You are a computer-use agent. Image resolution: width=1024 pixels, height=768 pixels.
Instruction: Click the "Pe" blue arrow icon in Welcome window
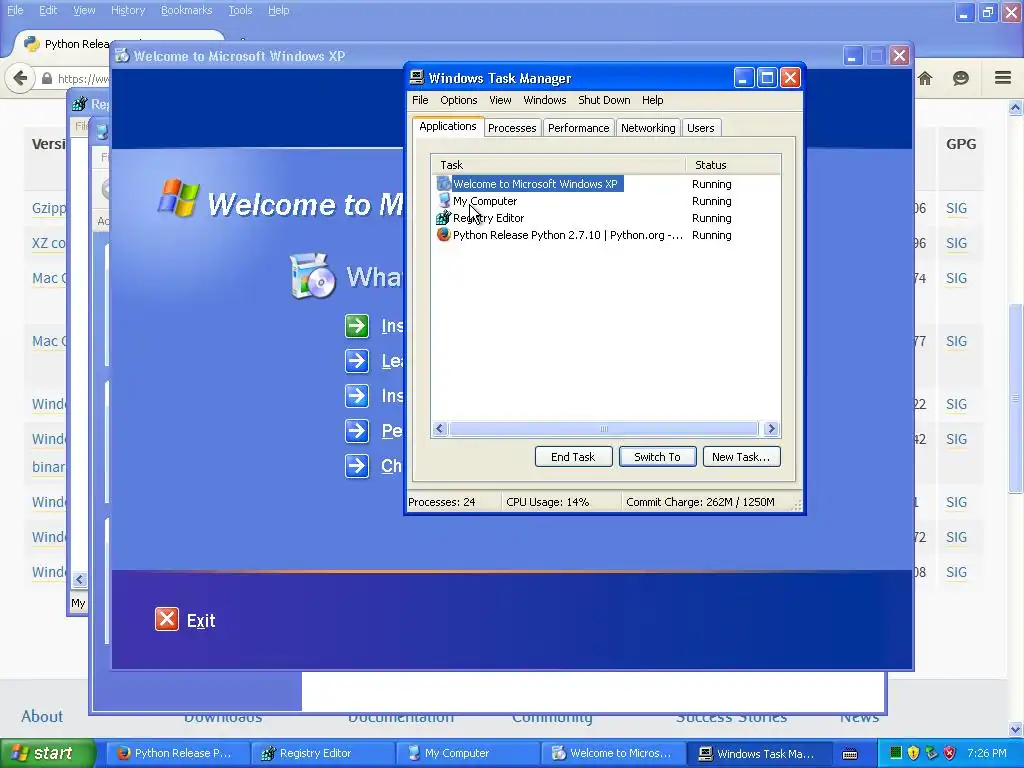357,431
